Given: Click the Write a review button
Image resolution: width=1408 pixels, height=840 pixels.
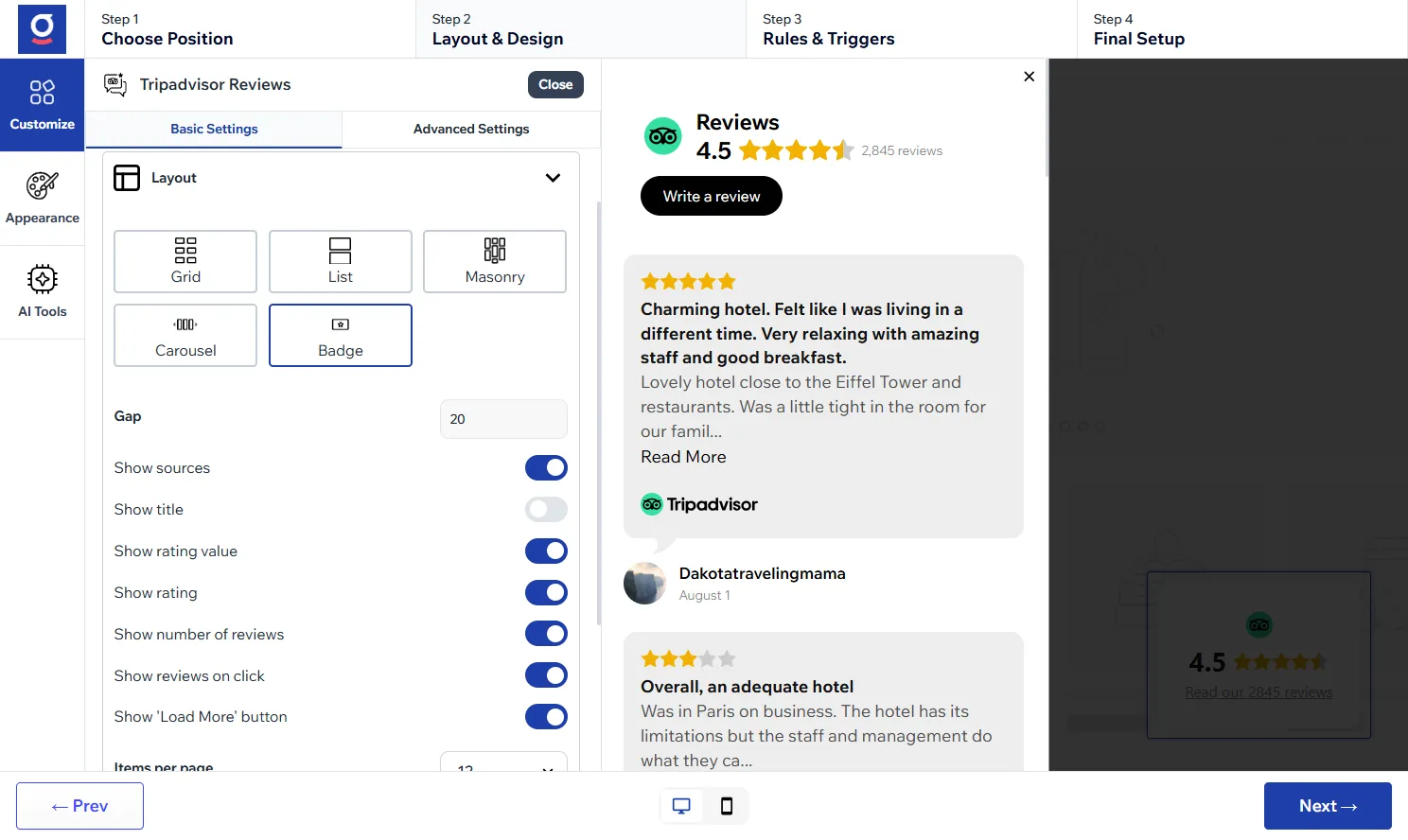Looking at the screenshot, I should [x=712, y=196].
